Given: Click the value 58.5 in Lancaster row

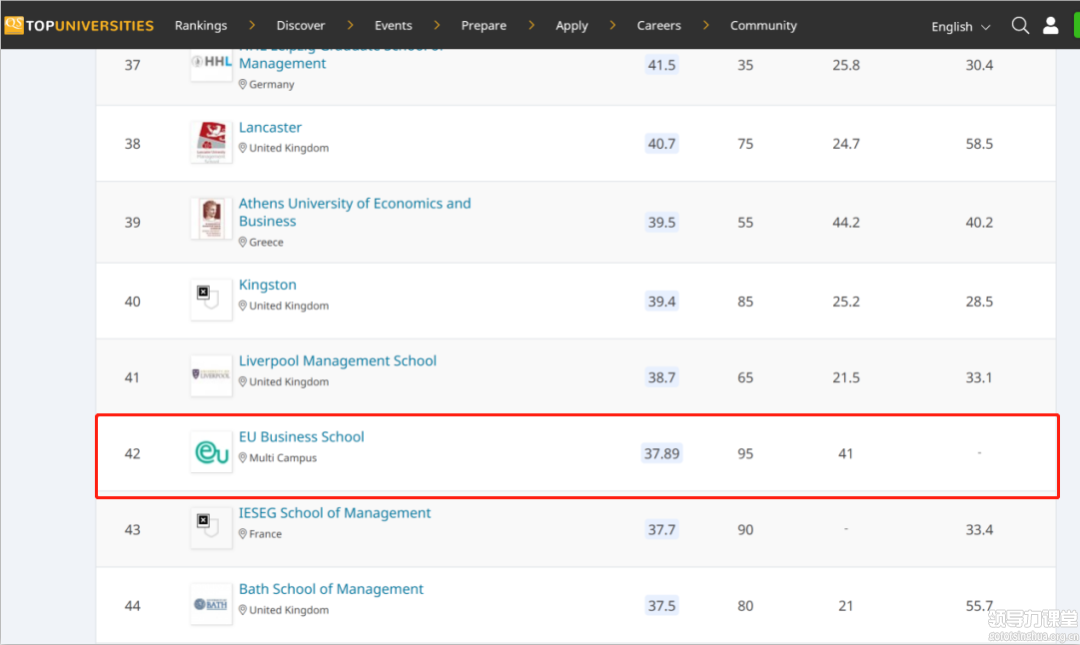Looking at the screenshot, I should (979, 143).
